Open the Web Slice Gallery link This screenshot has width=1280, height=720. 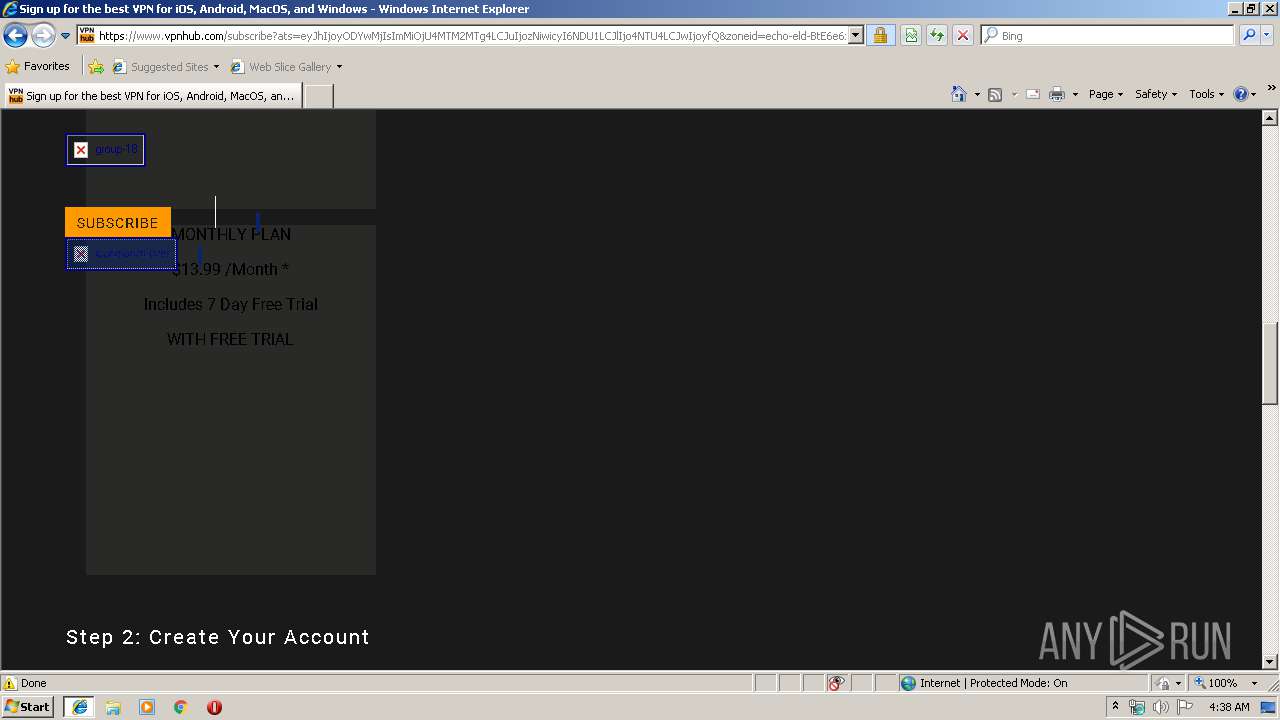pos(281,67)
